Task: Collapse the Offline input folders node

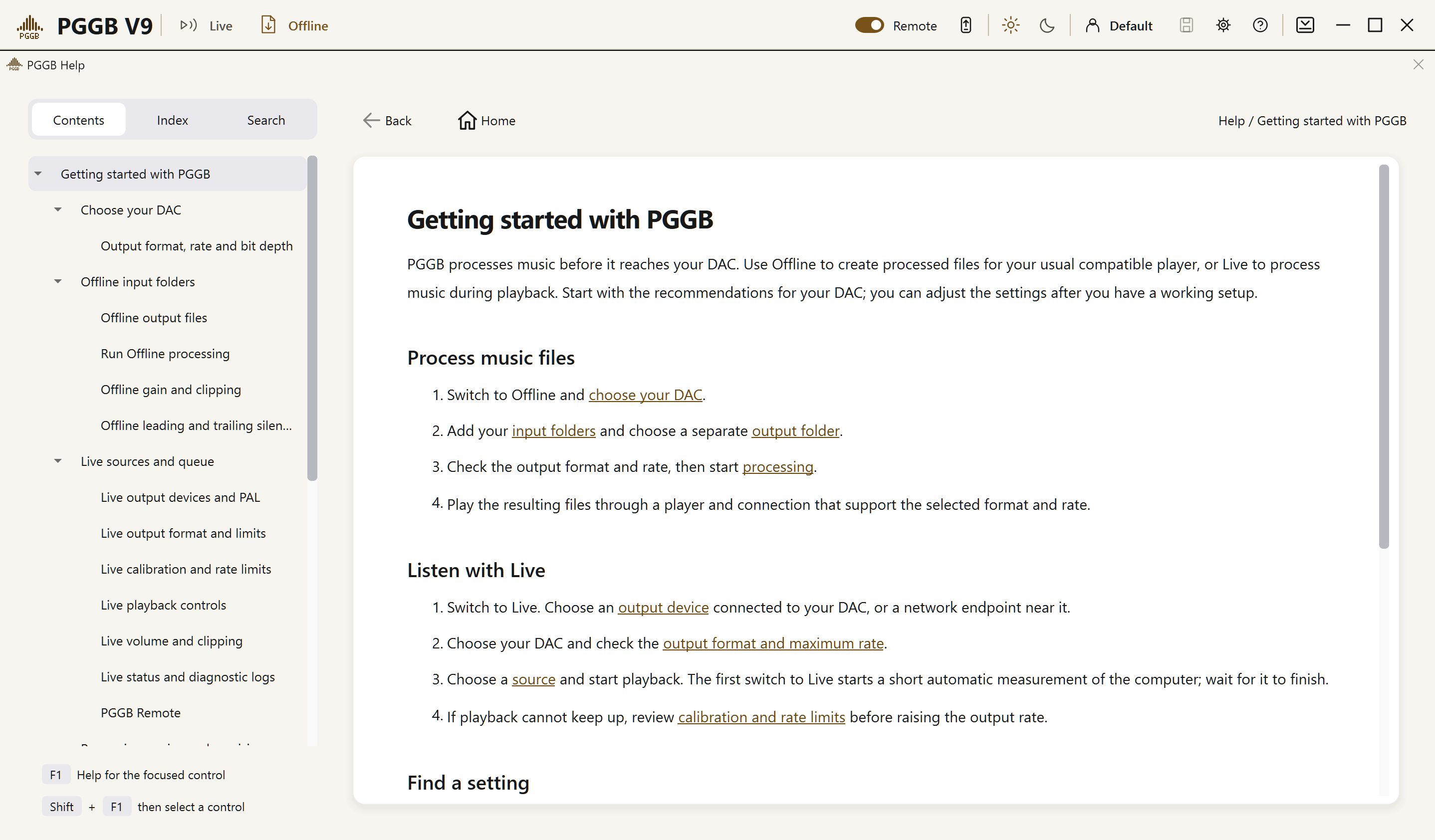Action: 58,281
